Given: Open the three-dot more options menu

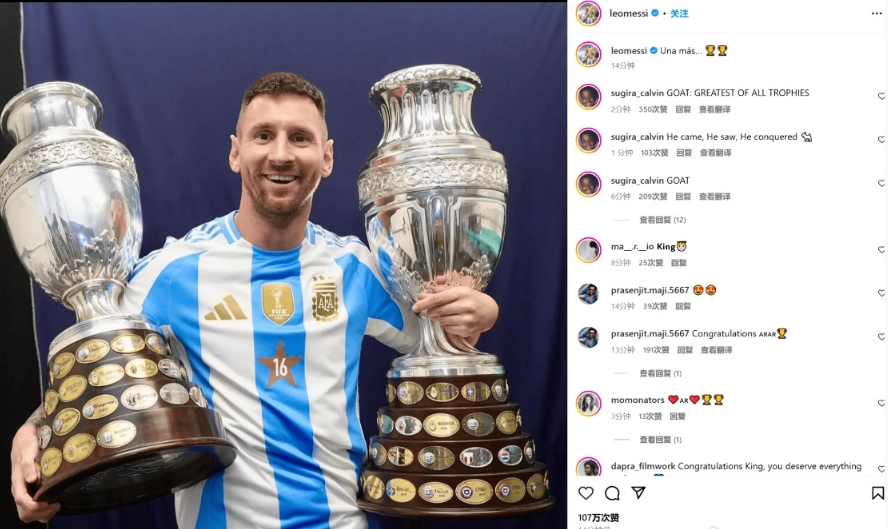Looking at the screenshot, I should [x=876, y=14].
